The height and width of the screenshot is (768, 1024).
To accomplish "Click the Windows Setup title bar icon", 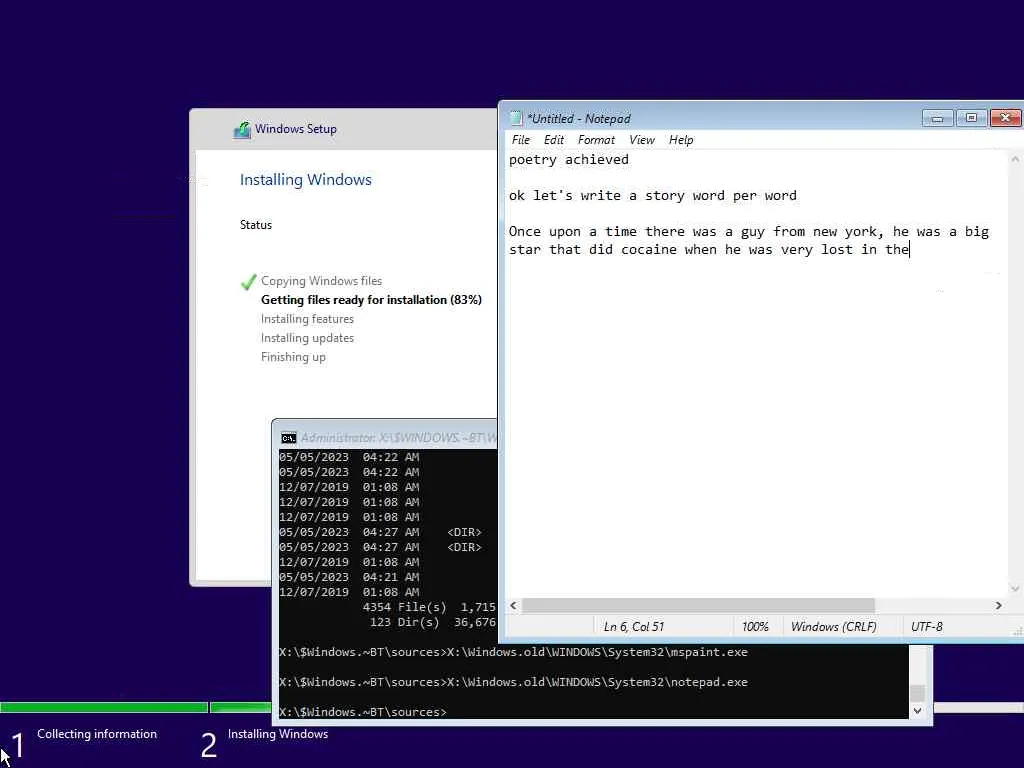I will click(242, 129).
